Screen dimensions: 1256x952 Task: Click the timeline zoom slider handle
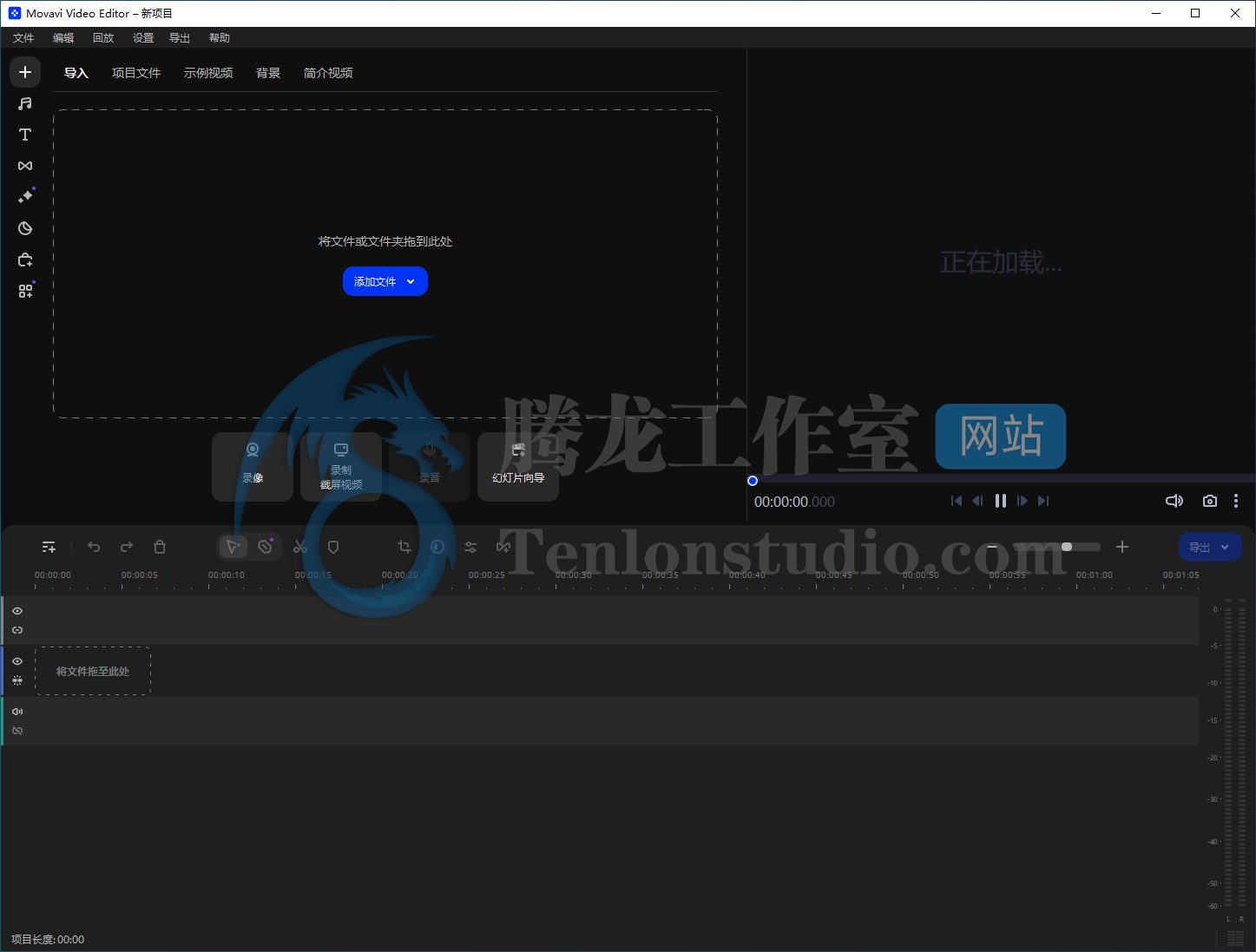click(1067, 547)
